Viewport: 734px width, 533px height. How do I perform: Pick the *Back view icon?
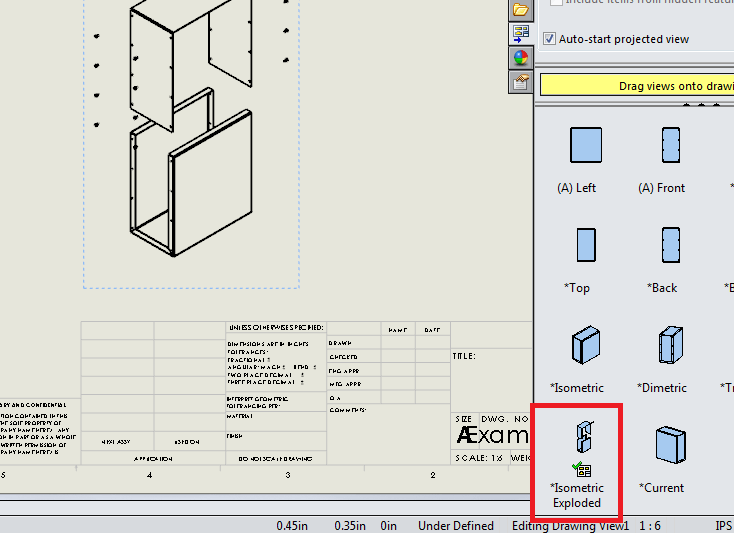coord(671,245)
